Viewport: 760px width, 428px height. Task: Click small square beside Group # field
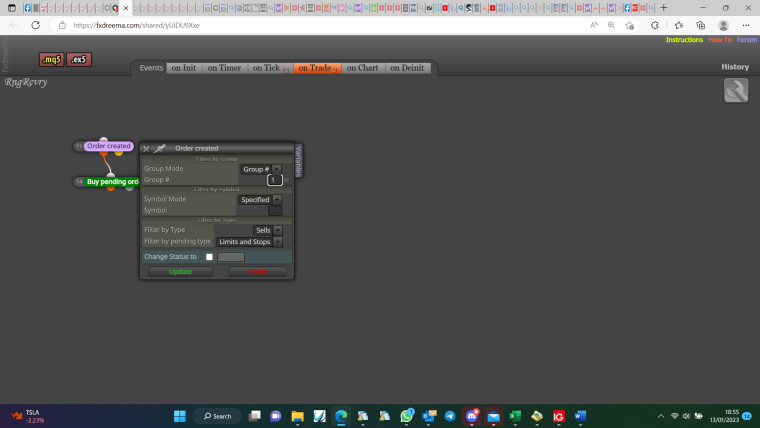[286, 180]
